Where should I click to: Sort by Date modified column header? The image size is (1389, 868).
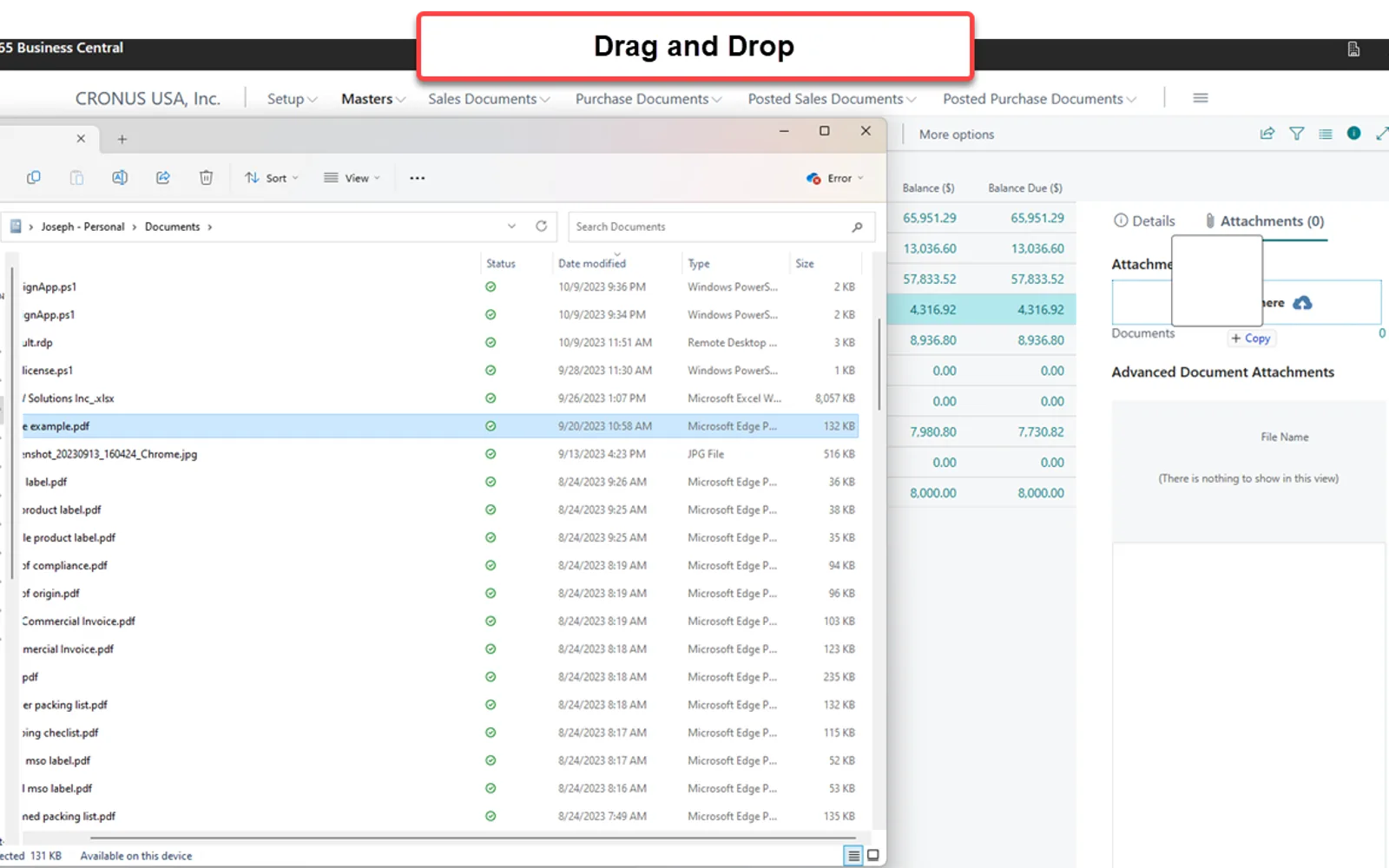tap(592, 264)
